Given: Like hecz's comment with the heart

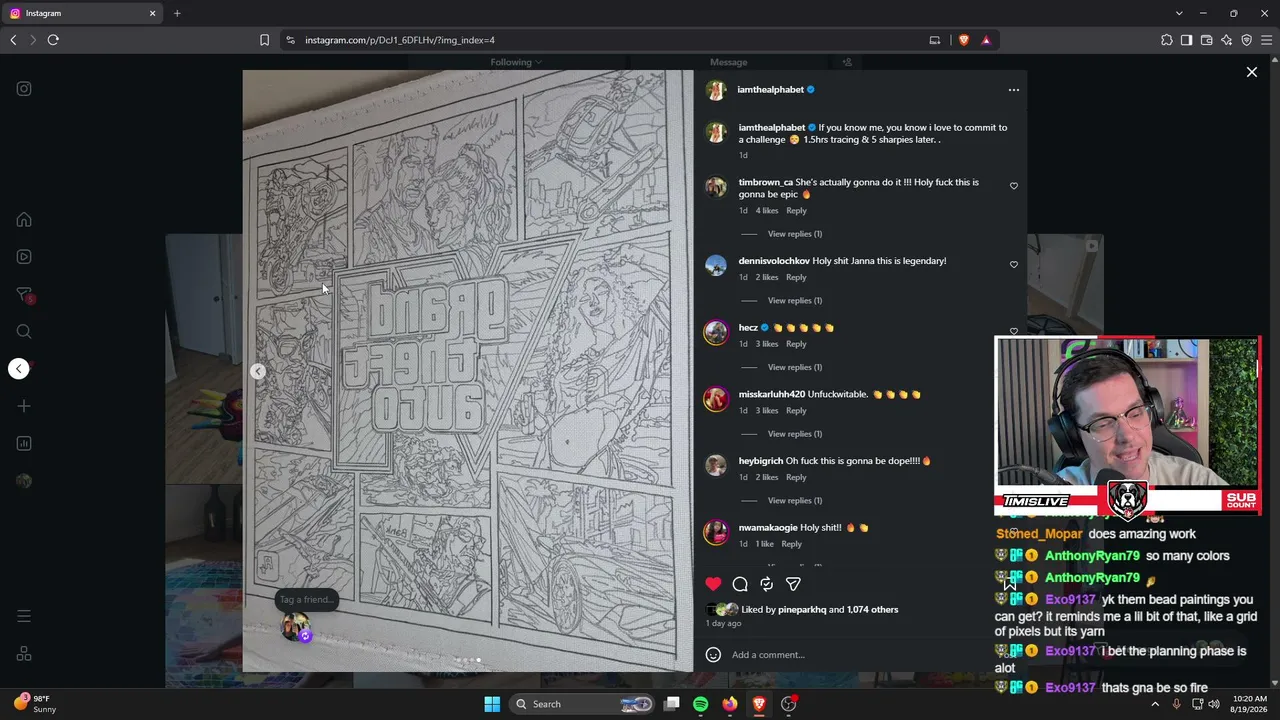Looking at the screenshot, I should pyautogui.click(x=1014, y=331).
